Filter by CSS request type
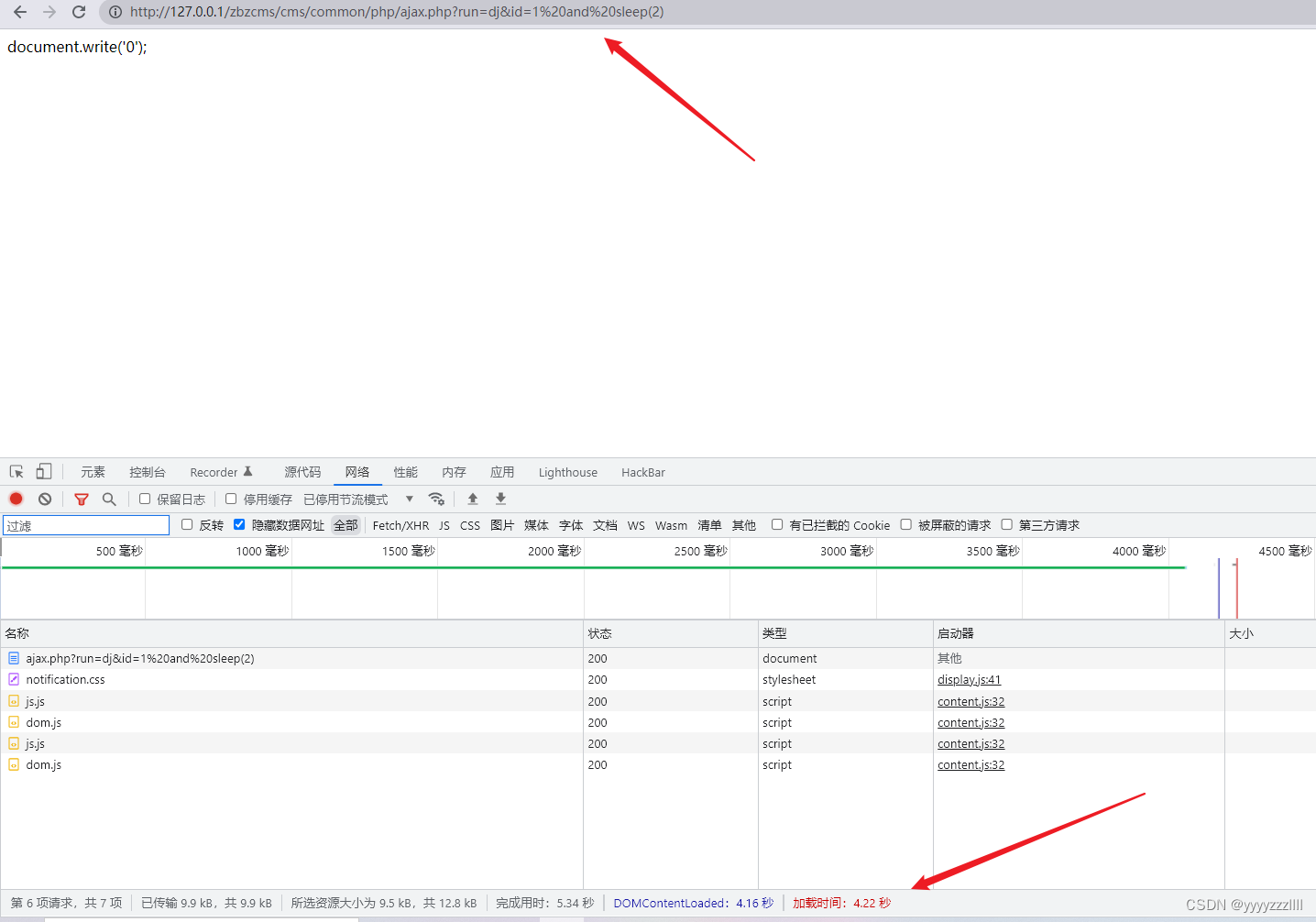 pyautogui.click(x=470, y=525)
